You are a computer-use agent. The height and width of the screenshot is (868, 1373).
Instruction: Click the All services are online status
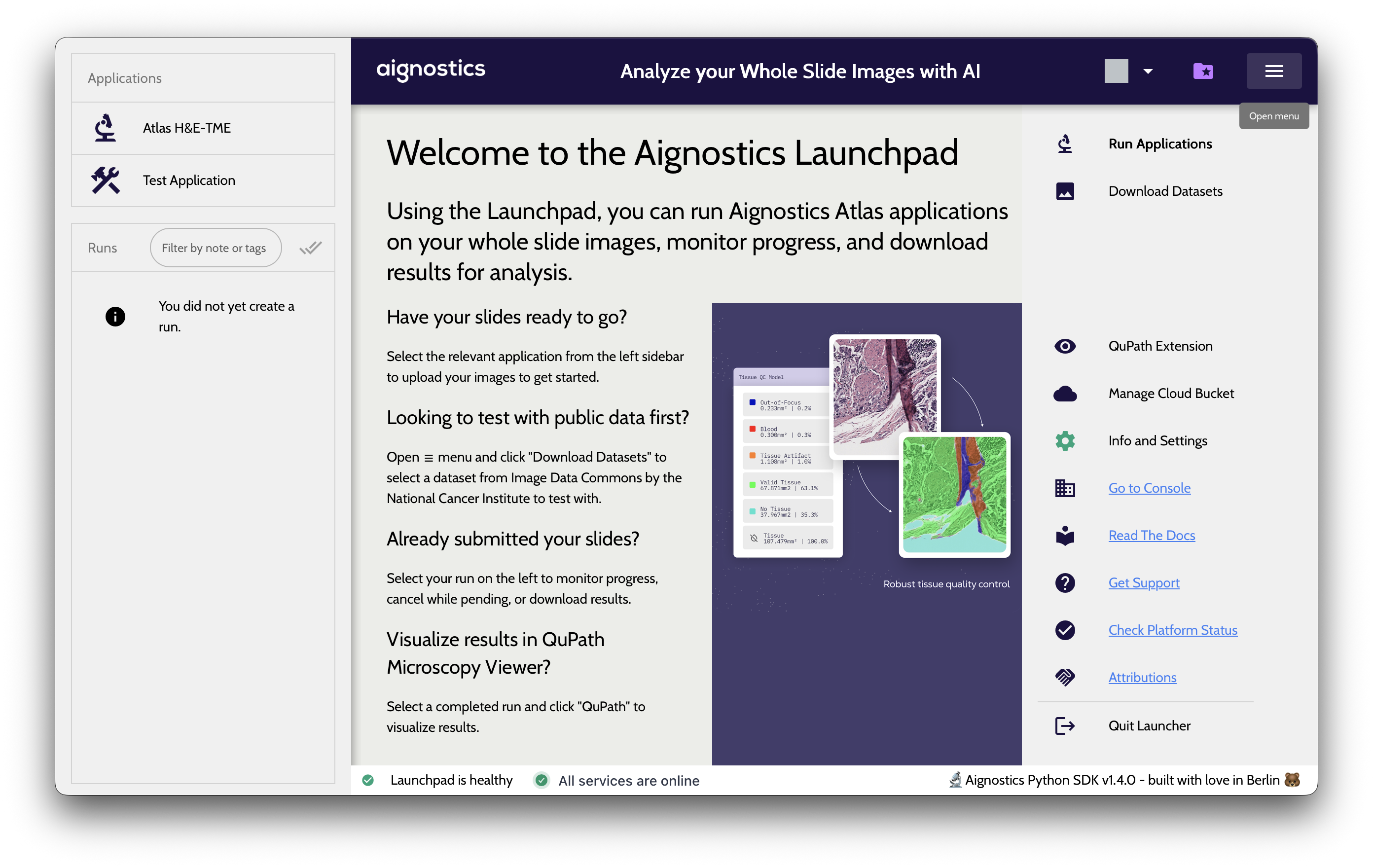[x=628, y=780]
